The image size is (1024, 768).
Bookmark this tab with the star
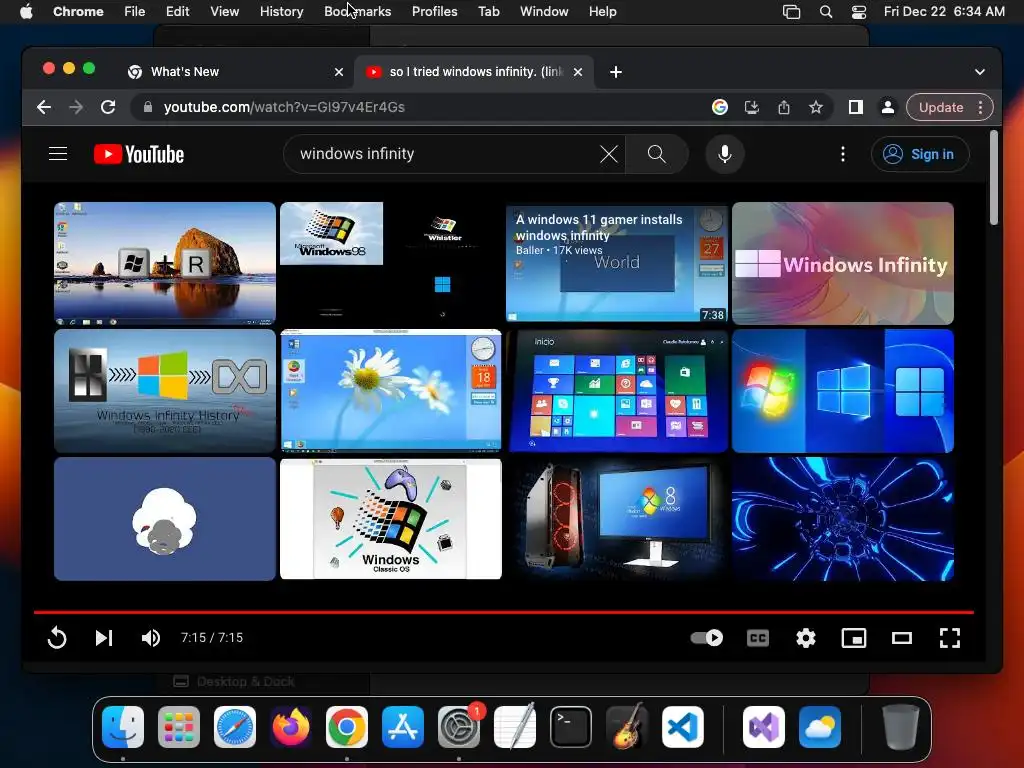click(816, 107)
